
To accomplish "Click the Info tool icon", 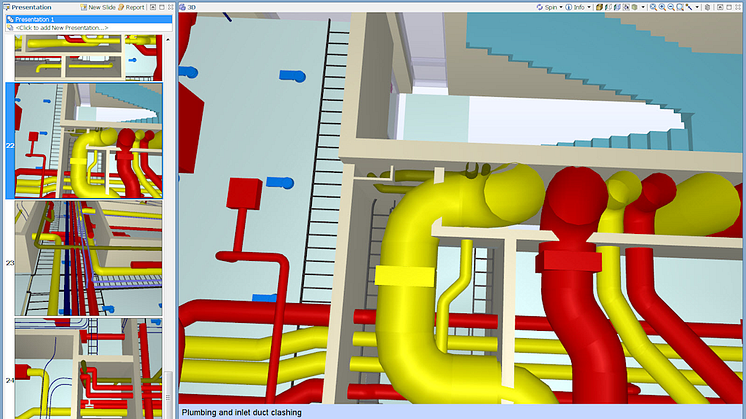I will [569, 7].
